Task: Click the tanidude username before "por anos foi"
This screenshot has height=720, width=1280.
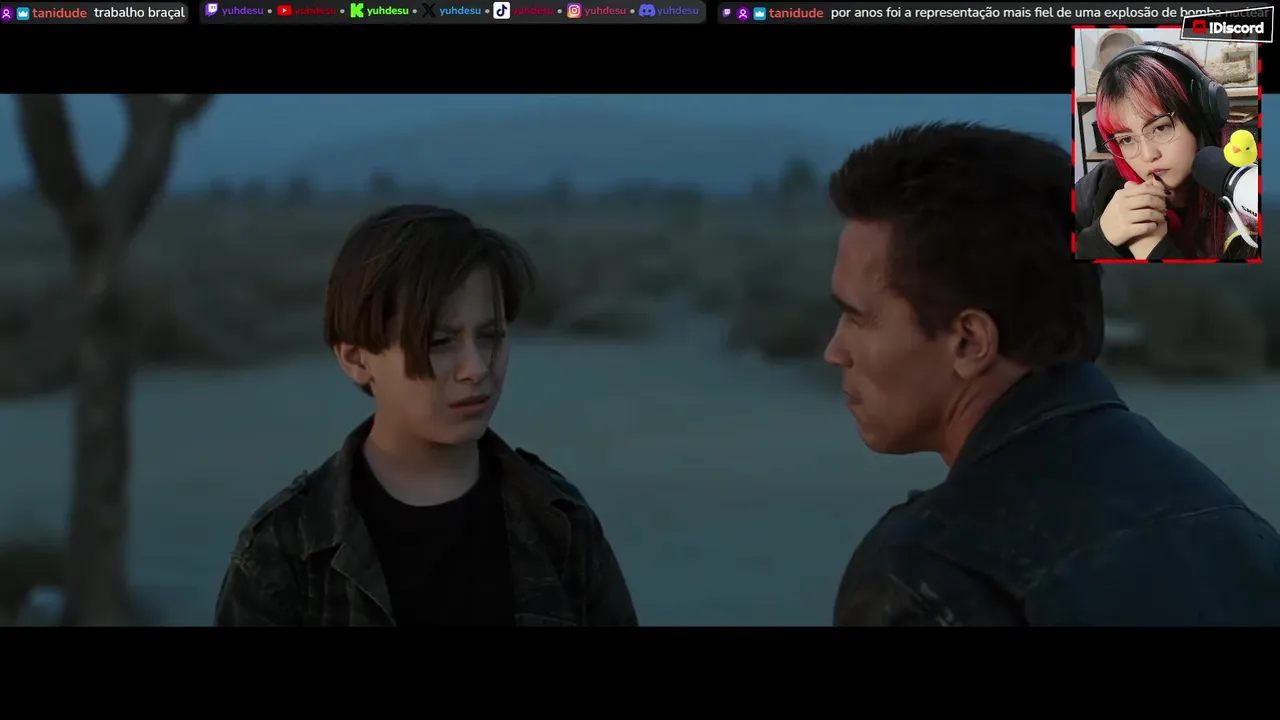Action: click(796, 13)
